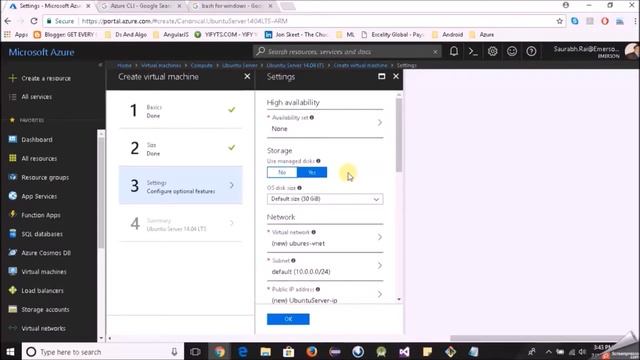
Task: Open Firefox from the taskbar
Action: coord(311,351)
